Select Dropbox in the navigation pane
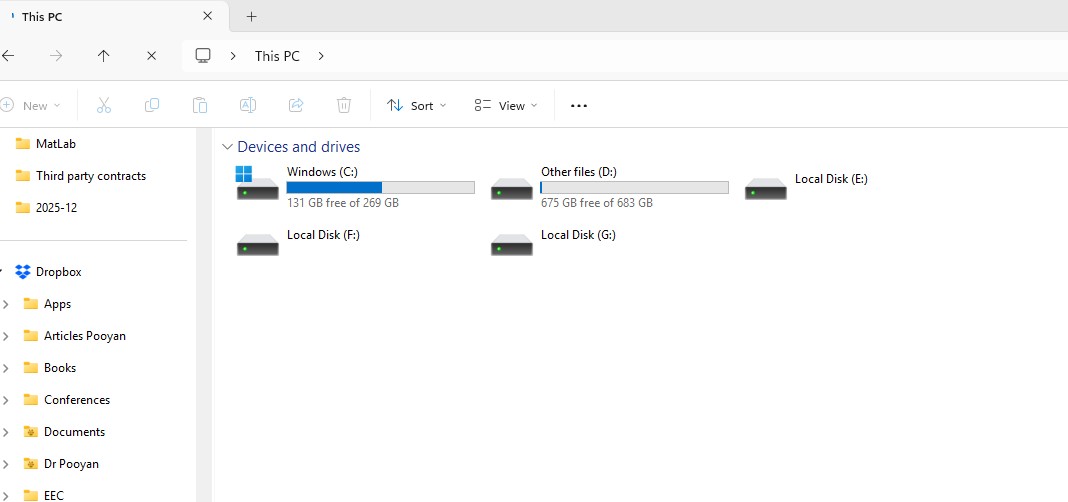1068x502 pixels. [58, 272]
